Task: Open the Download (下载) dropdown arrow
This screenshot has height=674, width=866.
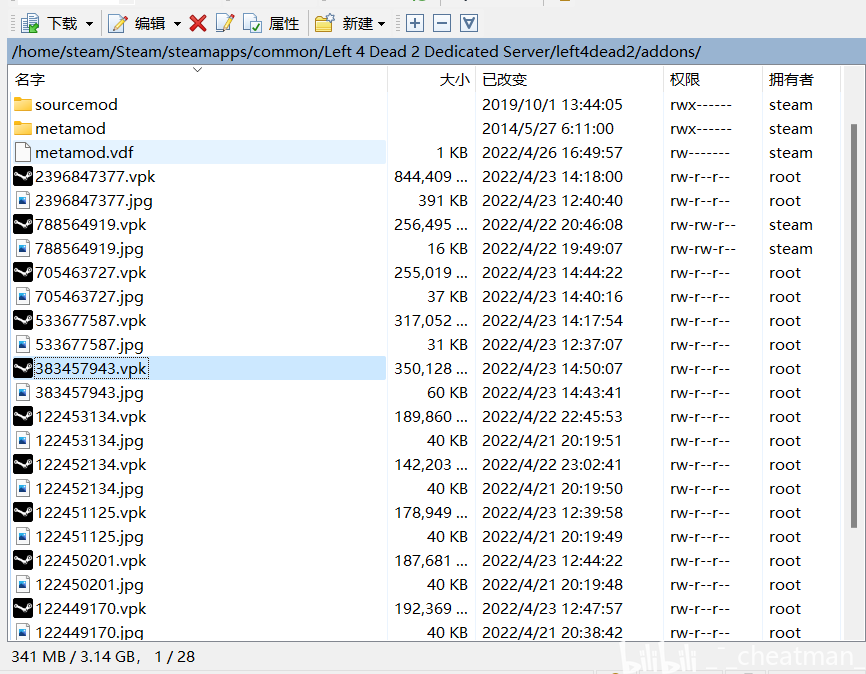Action: 89,24
